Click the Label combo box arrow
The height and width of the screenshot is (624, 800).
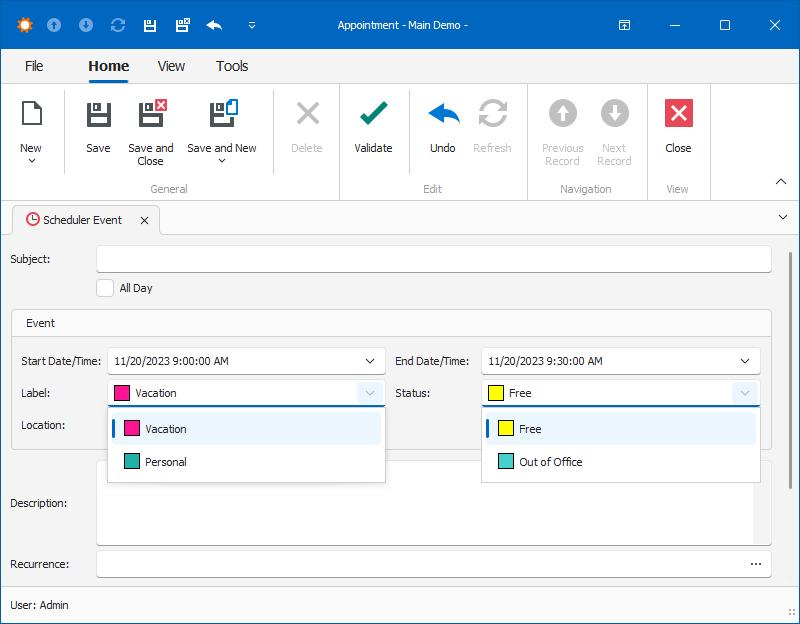(x=370, y=393)
